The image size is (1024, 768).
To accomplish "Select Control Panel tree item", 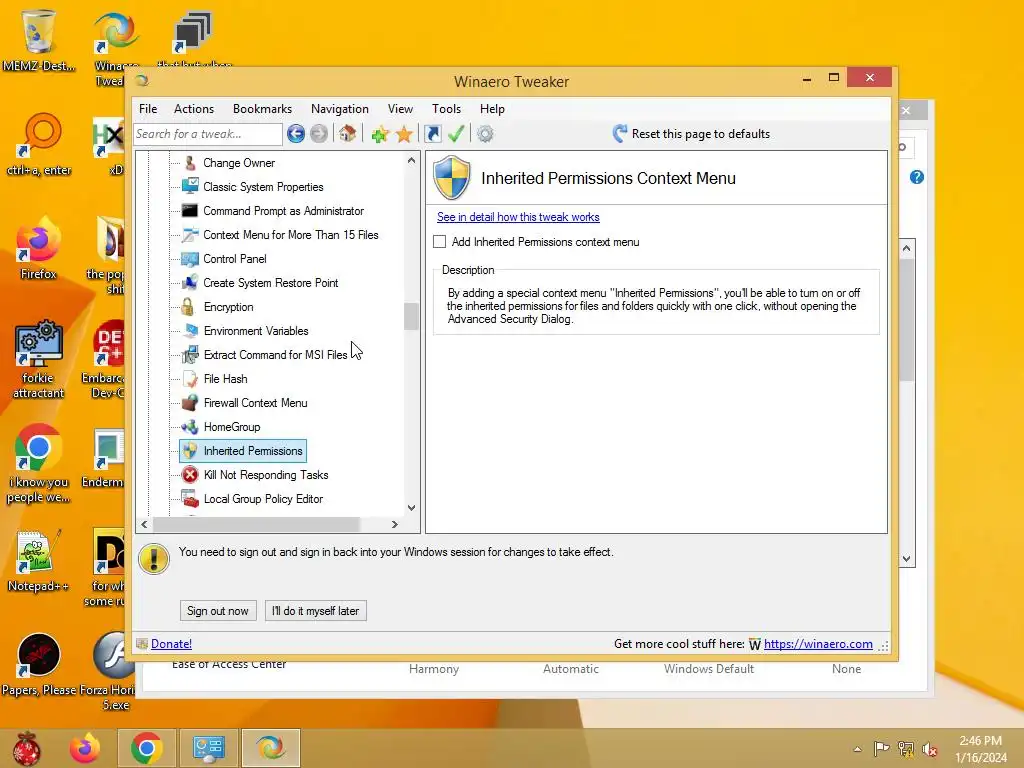I will click(x=234, y=259).
